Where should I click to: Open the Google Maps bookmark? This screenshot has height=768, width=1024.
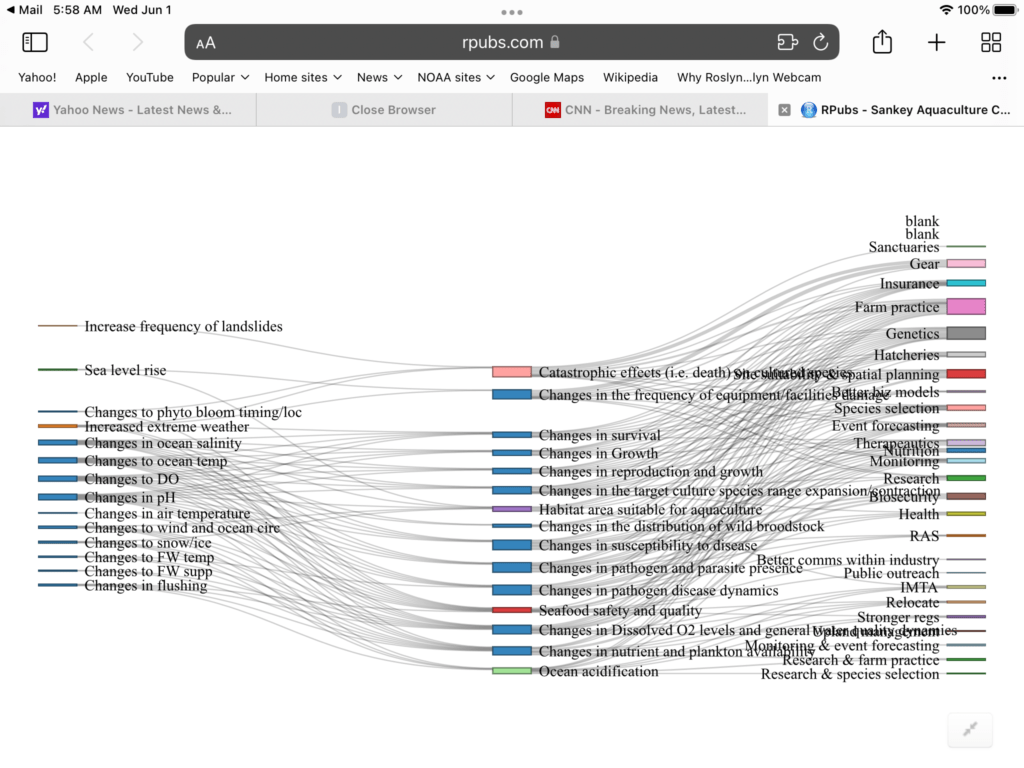click(x=546, y=77)
